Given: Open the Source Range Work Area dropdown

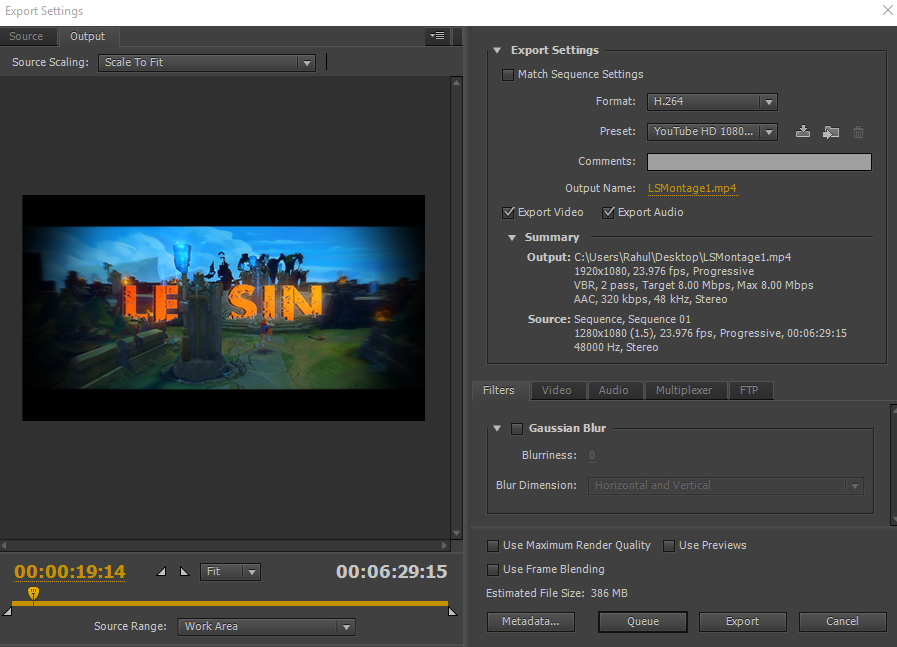Looking at the screenshot, I should click(x=266, y=626).
